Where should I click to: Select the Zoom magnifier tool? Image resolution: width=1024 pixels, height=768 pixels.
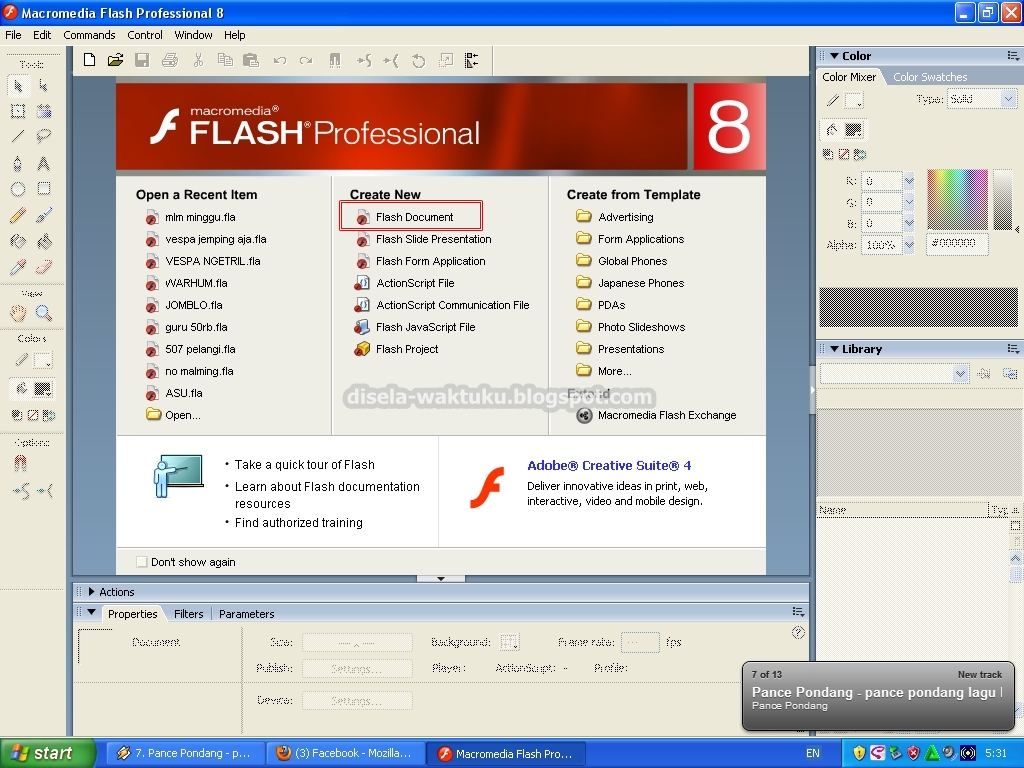click(43, 313)
